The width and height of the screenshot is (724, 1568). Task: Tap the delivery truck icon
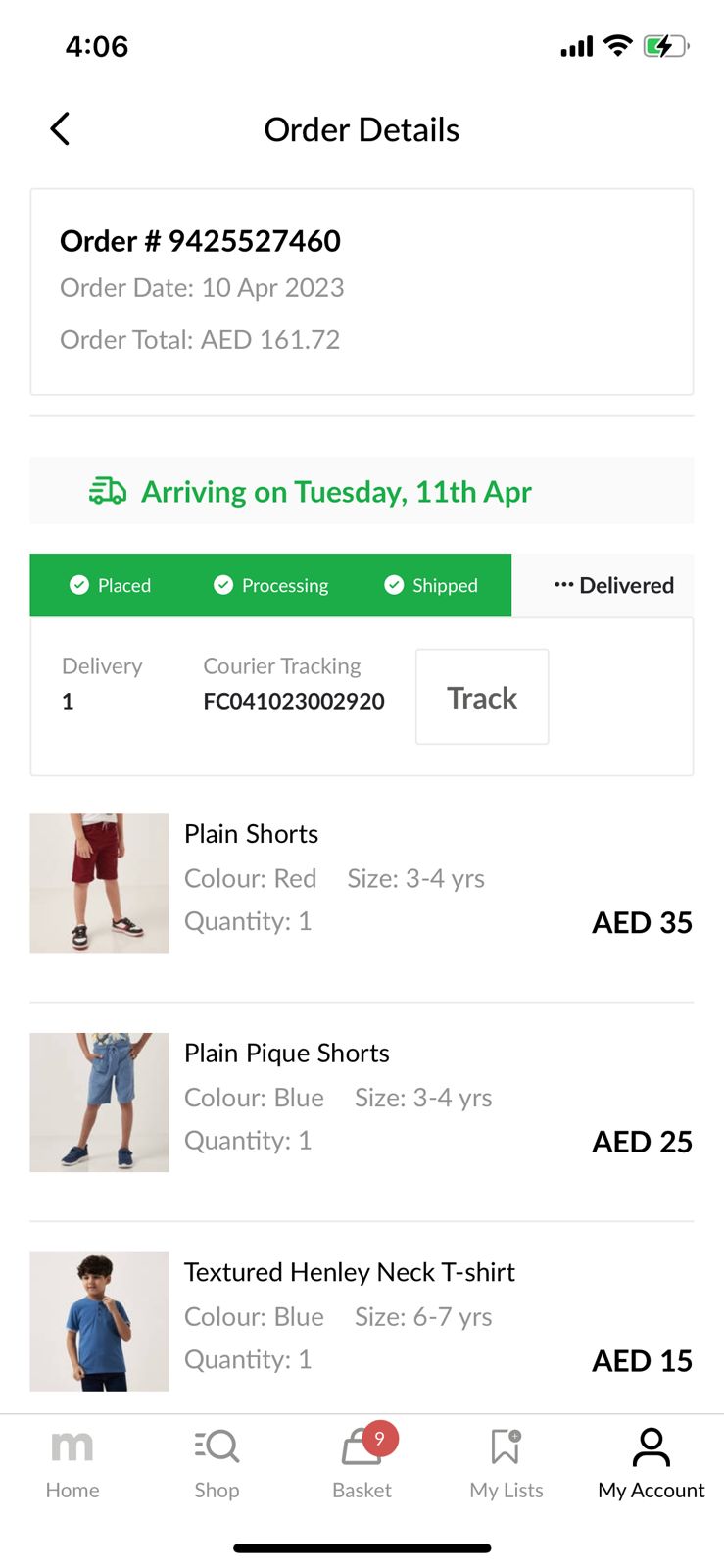tap(108, 491)
